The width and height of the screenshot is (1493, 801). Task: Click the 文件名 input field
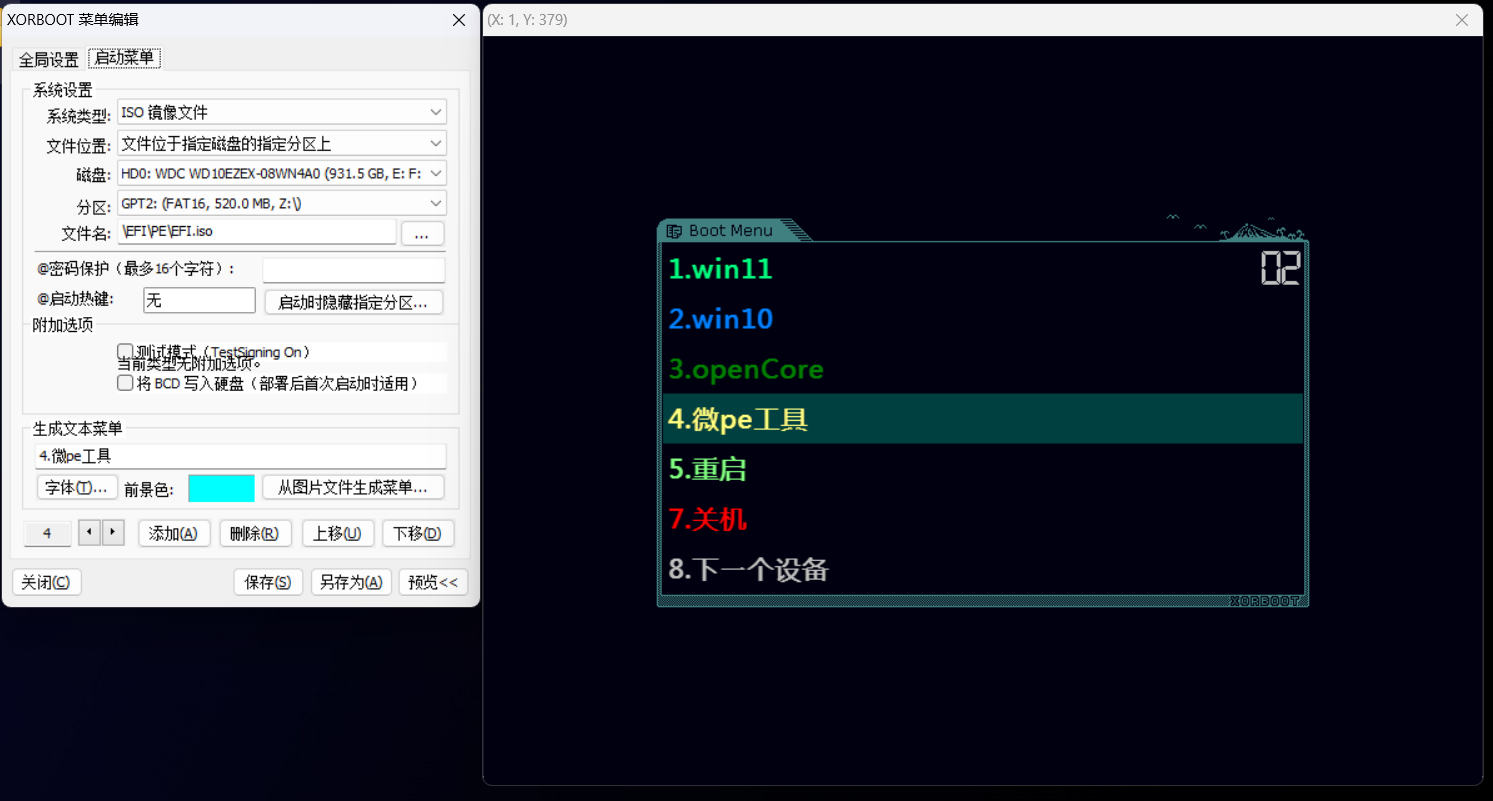click(256, 232)
